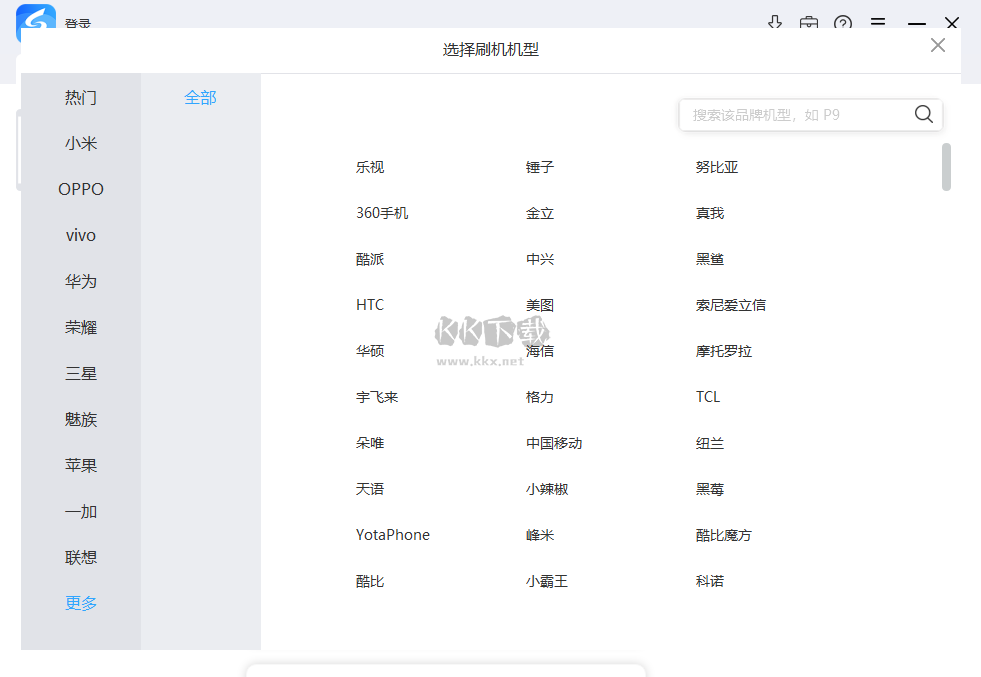This screenshot has width=981, height=677.
Task: Select the OPPO brand tab
Action: [x=81, y=189]
